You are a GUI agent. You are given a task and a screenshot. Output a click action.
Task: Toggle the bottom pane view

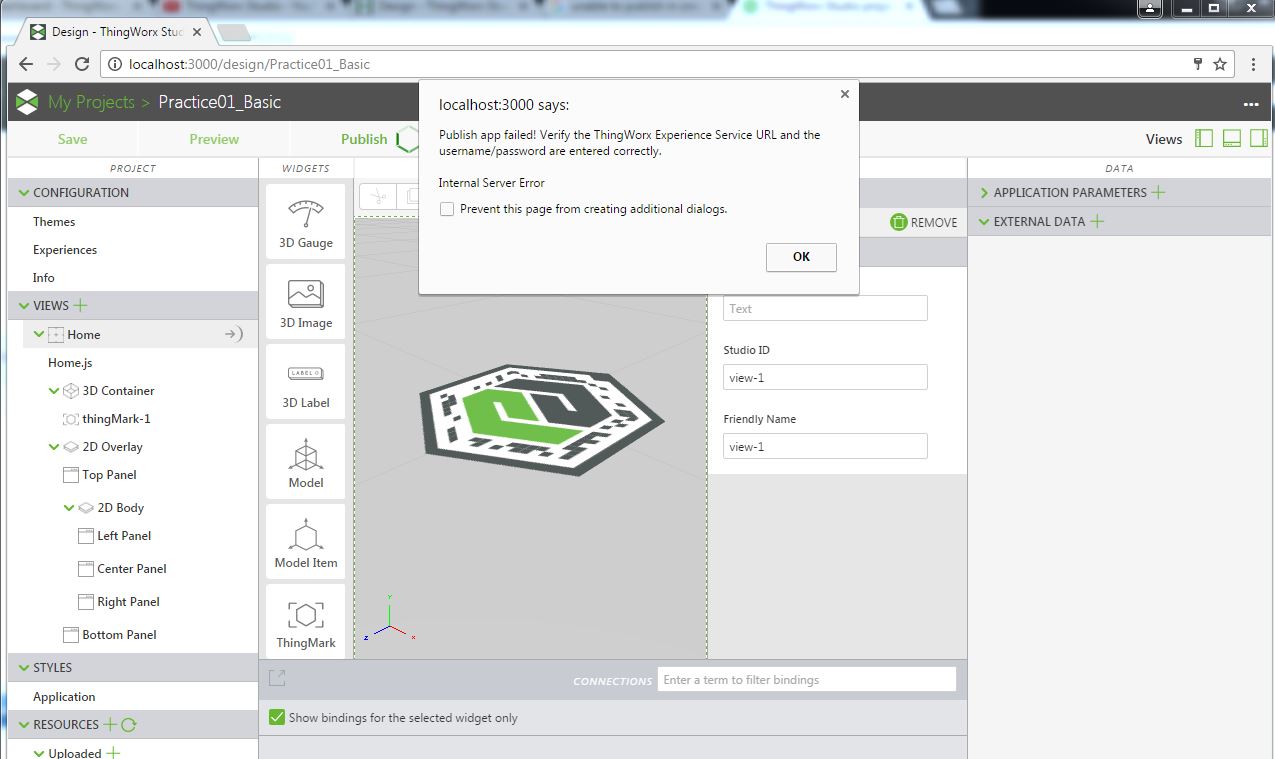[1232, 138]
